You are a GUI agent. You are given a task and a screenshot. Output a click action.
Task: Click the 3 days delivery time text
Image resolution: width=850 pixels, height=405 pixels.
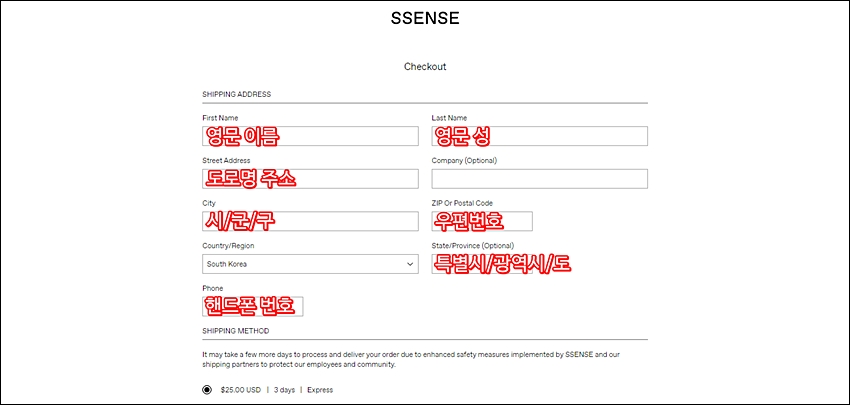pyautogui.click(x=284, y=390)
